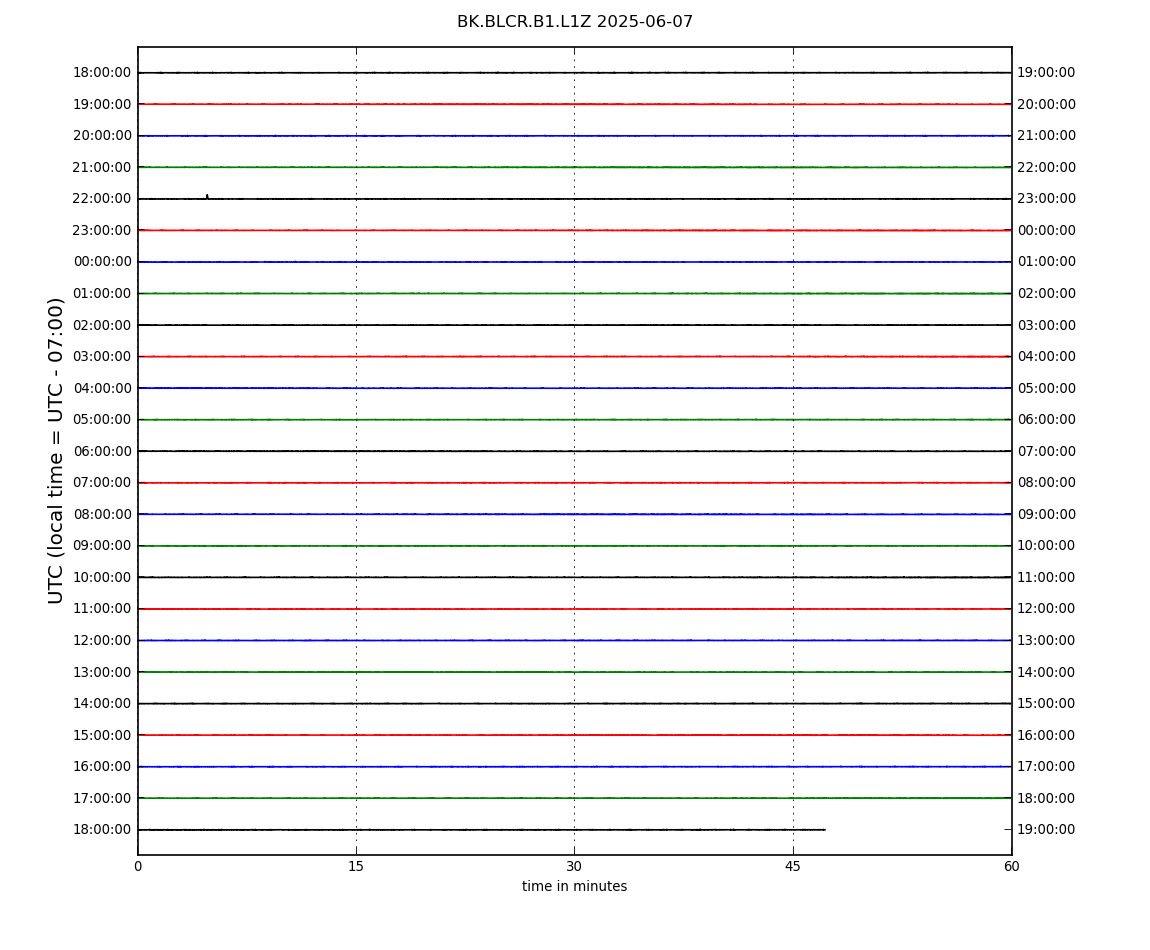The image size is (1150, 950).
Task: Select left-axis label 17:00:00
Action: [102, 798]
